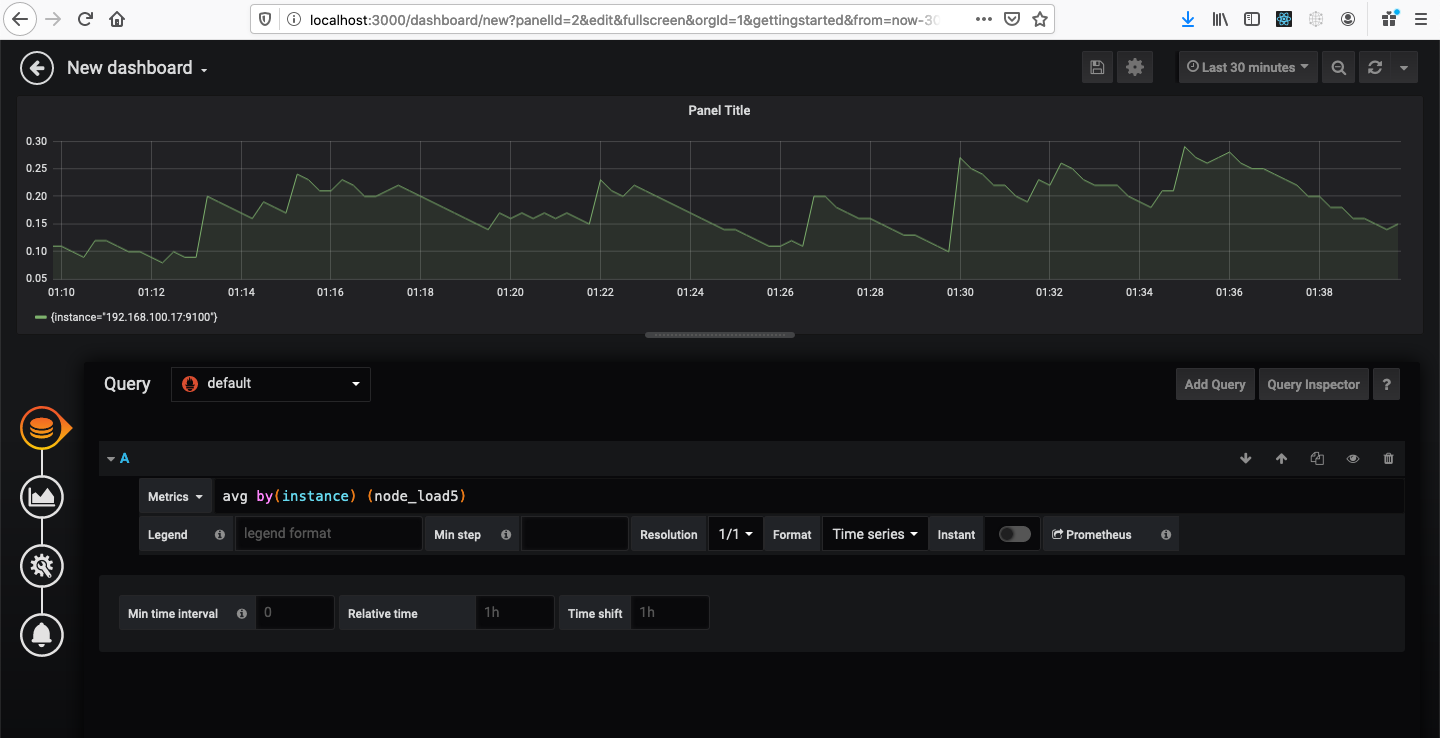Choose the default data source dropdown
The height and width of the screenshot is (738, 1440).
coord(271,384)
